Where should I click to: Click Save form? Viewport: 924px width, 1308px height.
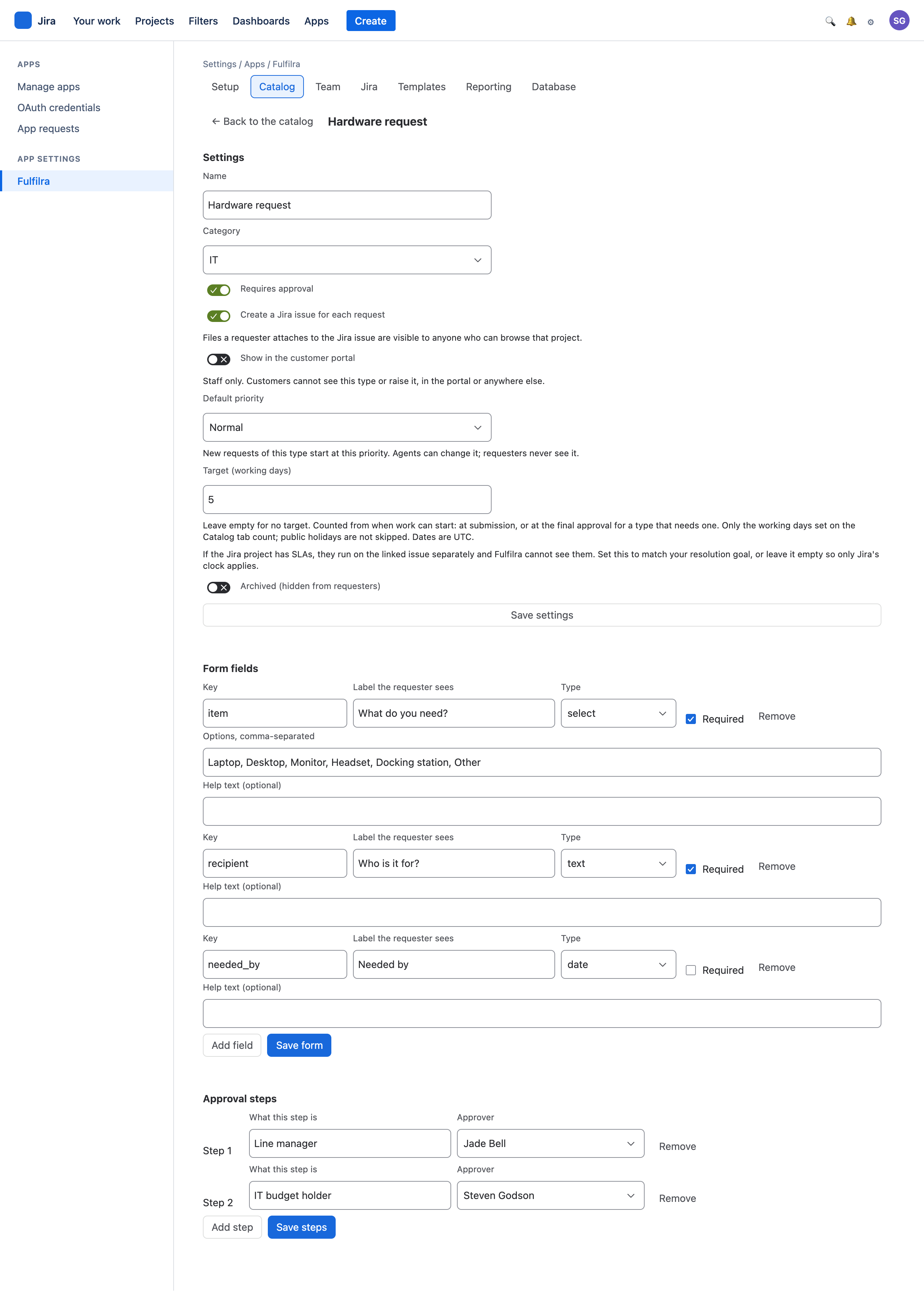(x=299, y=1045)
